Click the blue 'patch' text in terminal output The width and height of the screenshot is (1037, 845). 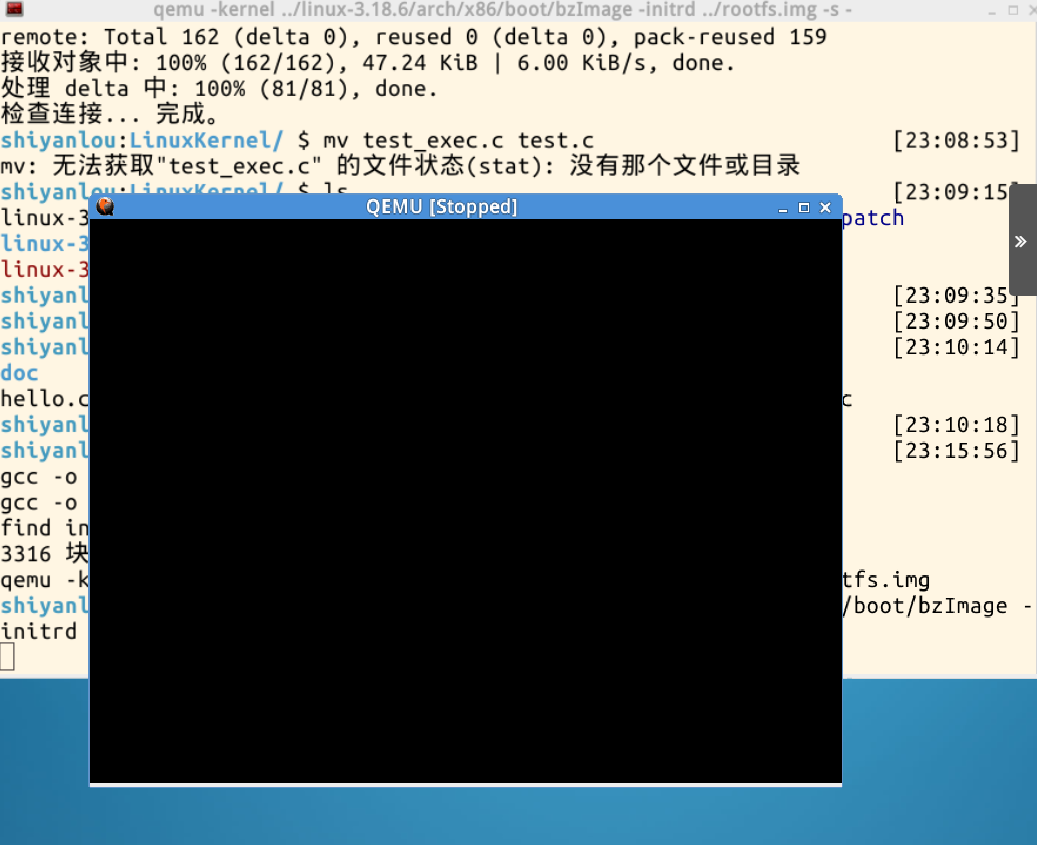872,218
